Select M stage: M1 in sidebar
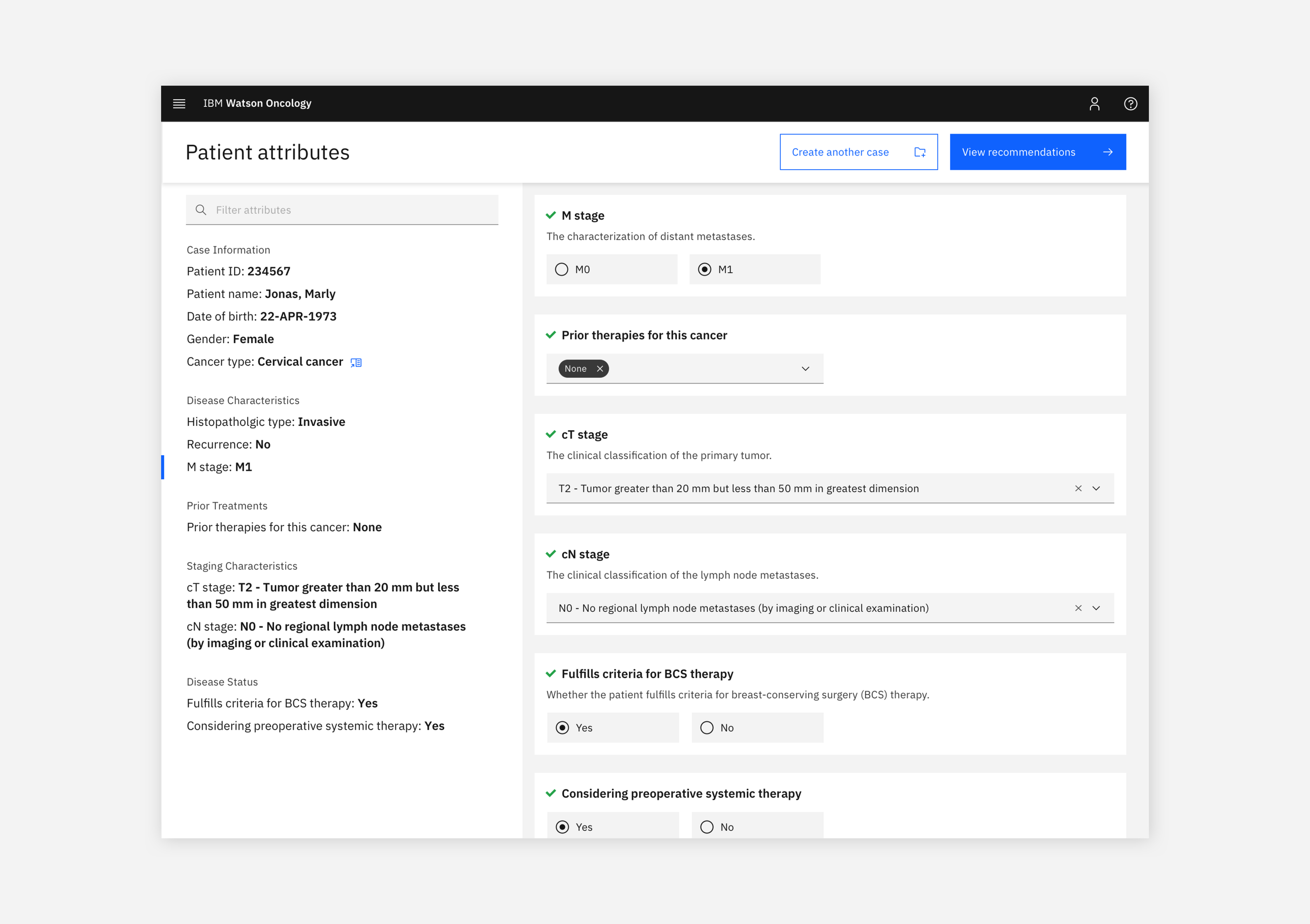 [x=219, y=467]
